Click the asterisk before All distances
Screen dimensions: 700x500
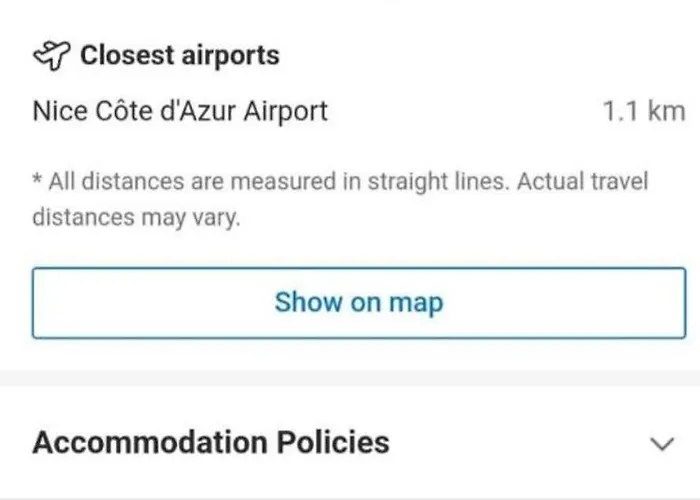(38, 180)
